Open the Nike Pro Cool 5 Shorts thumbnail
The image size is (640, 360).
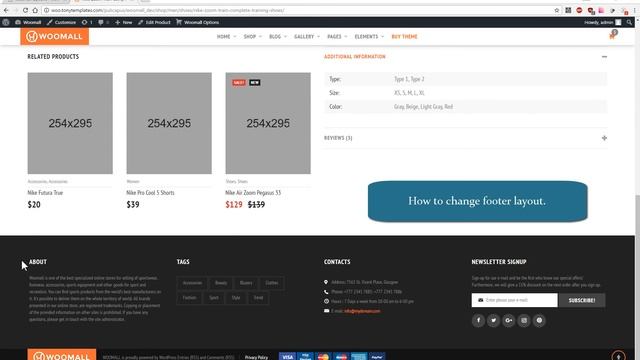click(169, 123)
